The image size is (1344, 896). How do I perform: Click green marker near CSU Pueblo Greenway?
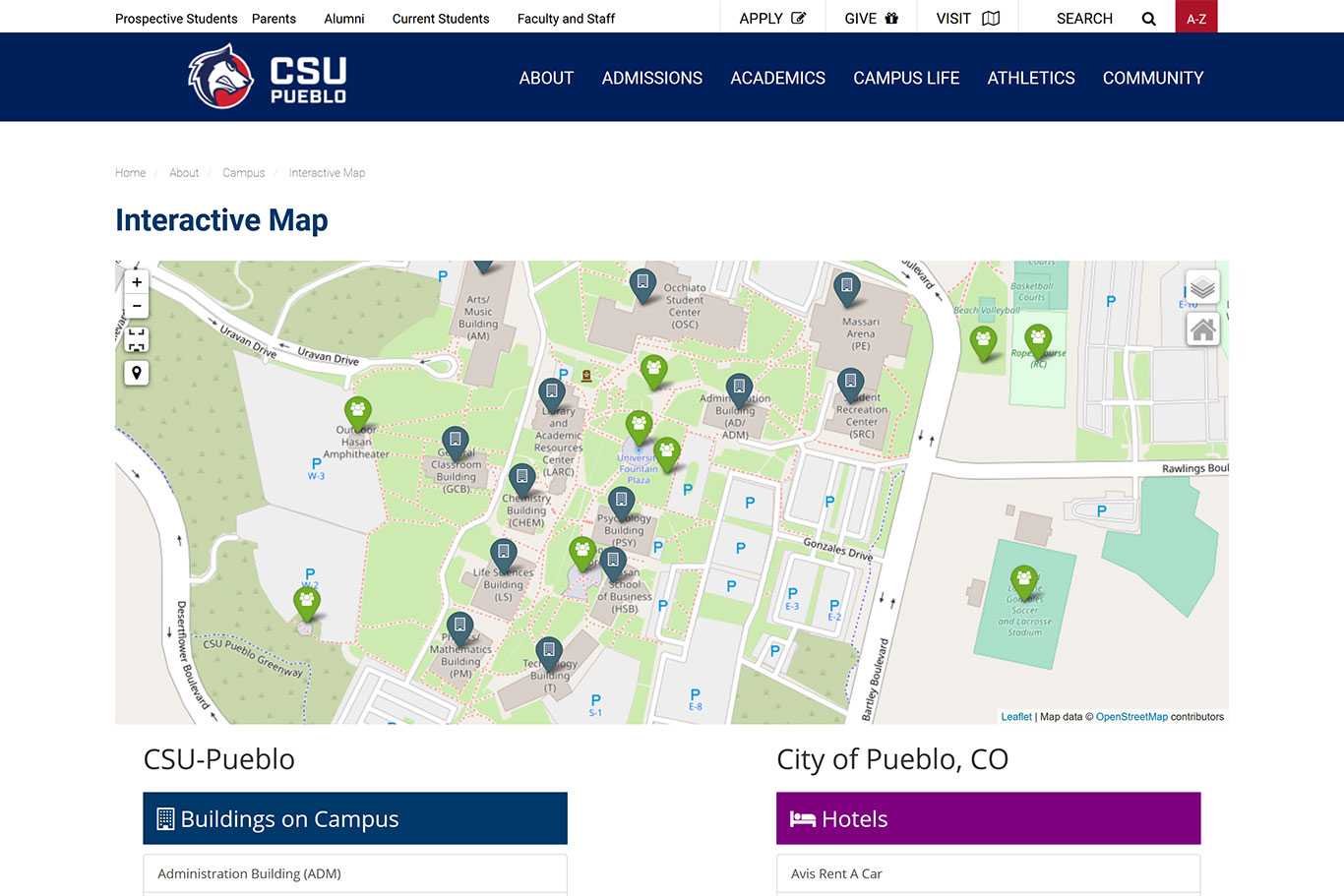pyautogui.click(x=307, y=605)
